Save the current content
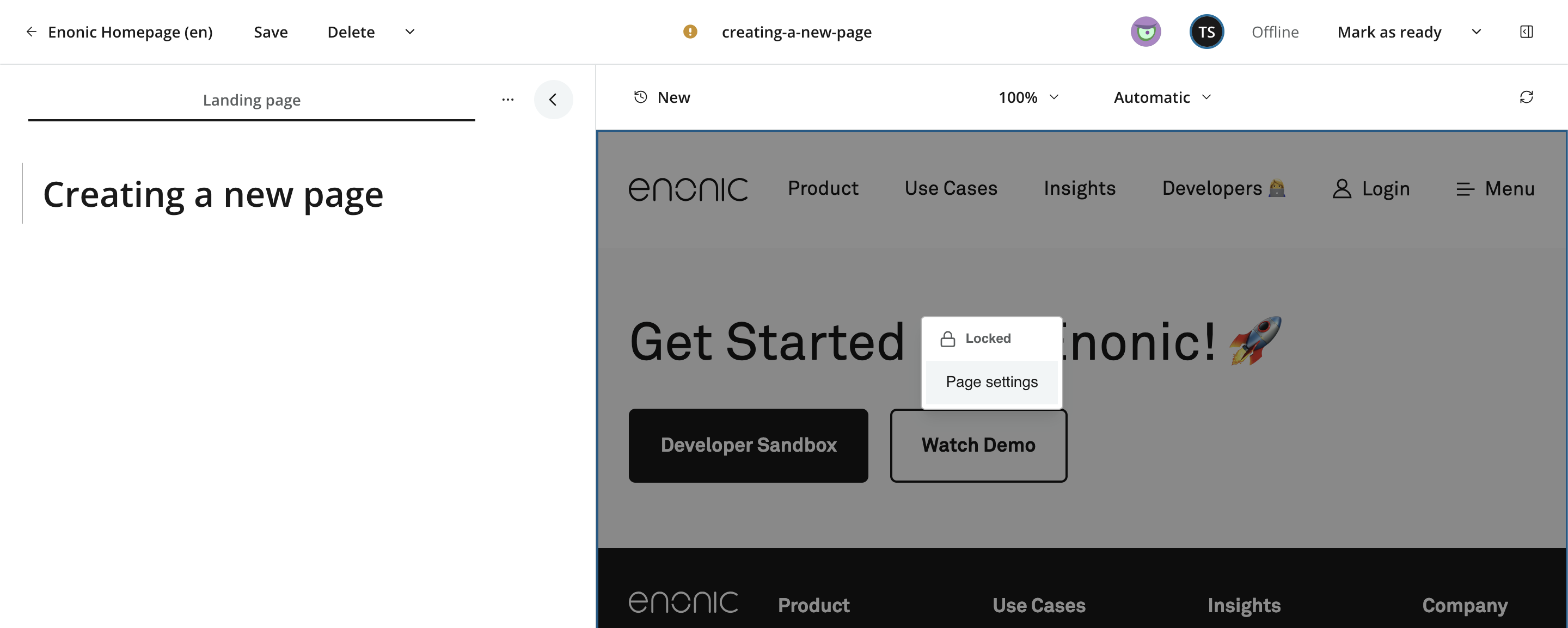The width and height of the screenshot is (1568, 628). 271,32
